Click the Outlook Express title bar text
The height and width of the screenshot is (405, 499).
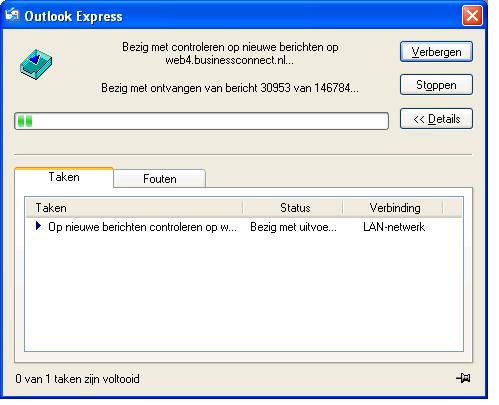(73, 16)
